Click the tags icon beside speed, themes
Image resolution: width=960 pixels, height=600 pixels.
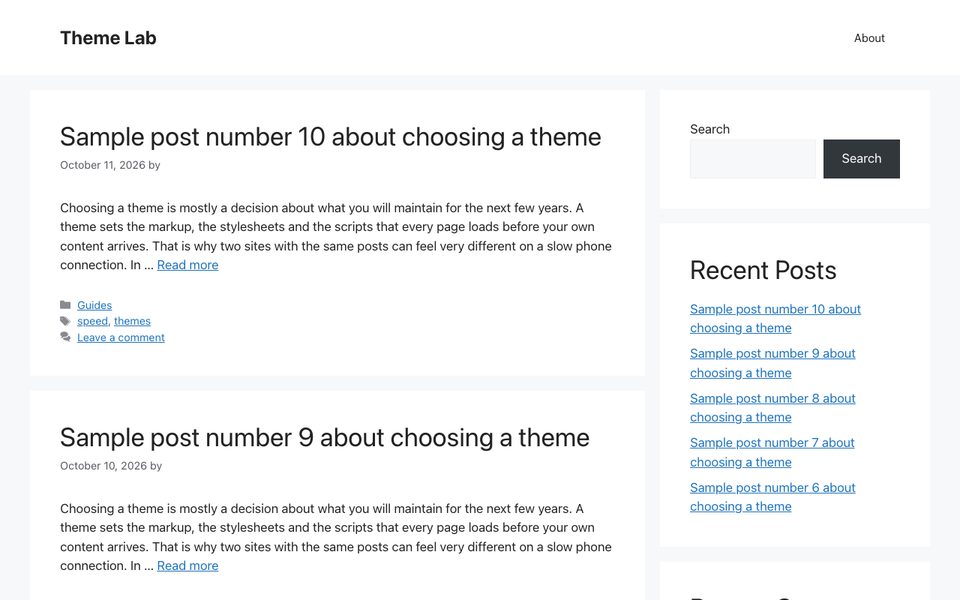tap(66, 321)
